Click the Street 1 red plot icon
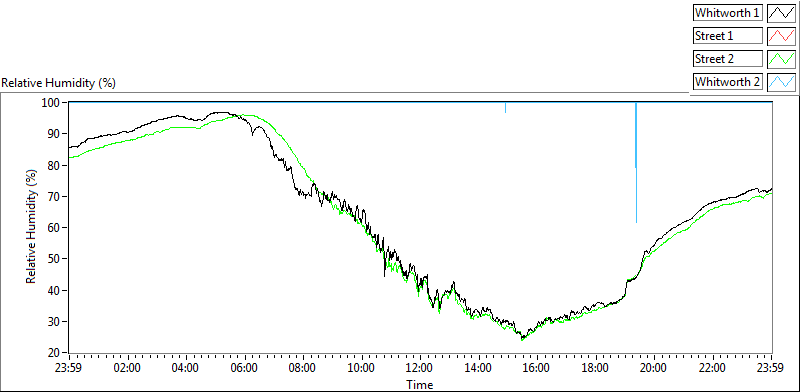The width and height of the screenshot is (800, 392). [781, 36]
